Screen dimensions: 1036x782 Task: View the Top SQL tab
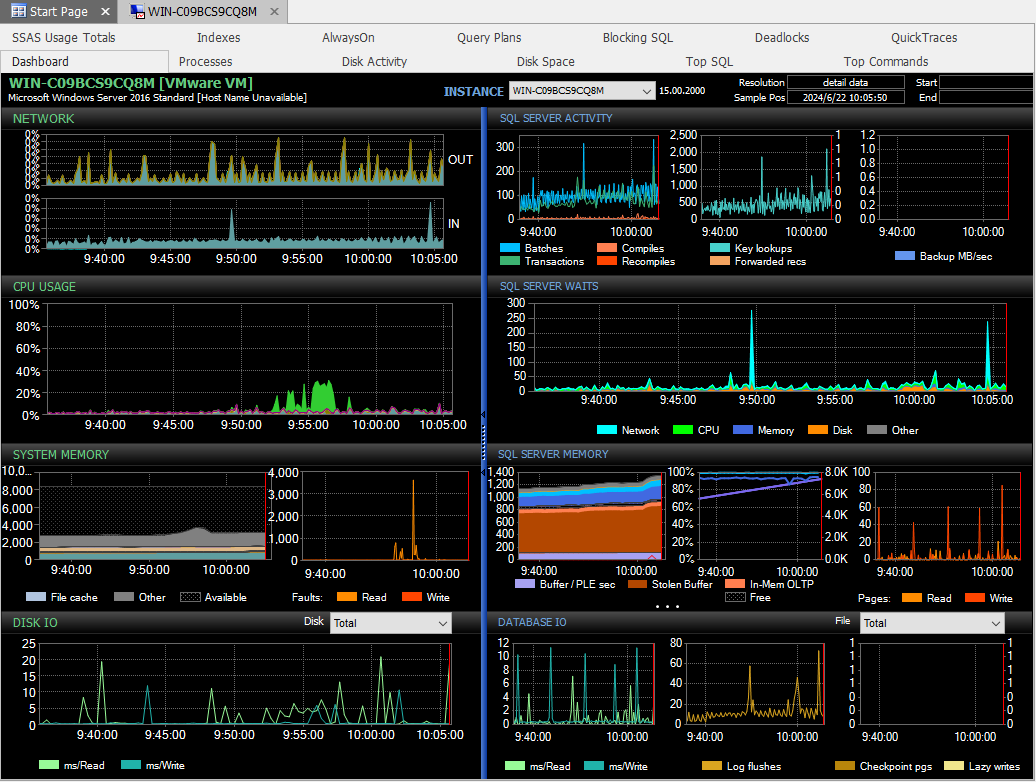tap(709, 61)
